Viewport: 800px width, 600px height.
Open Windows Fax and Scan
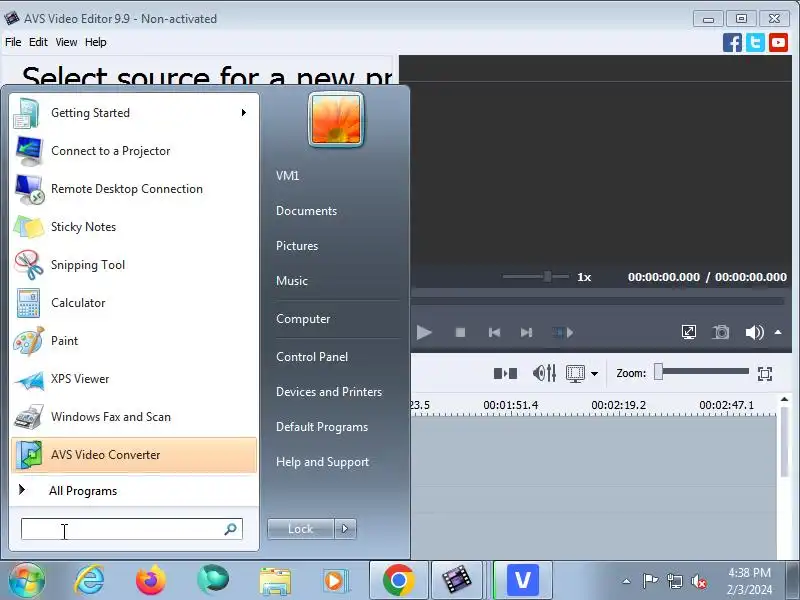coord(133,417)
